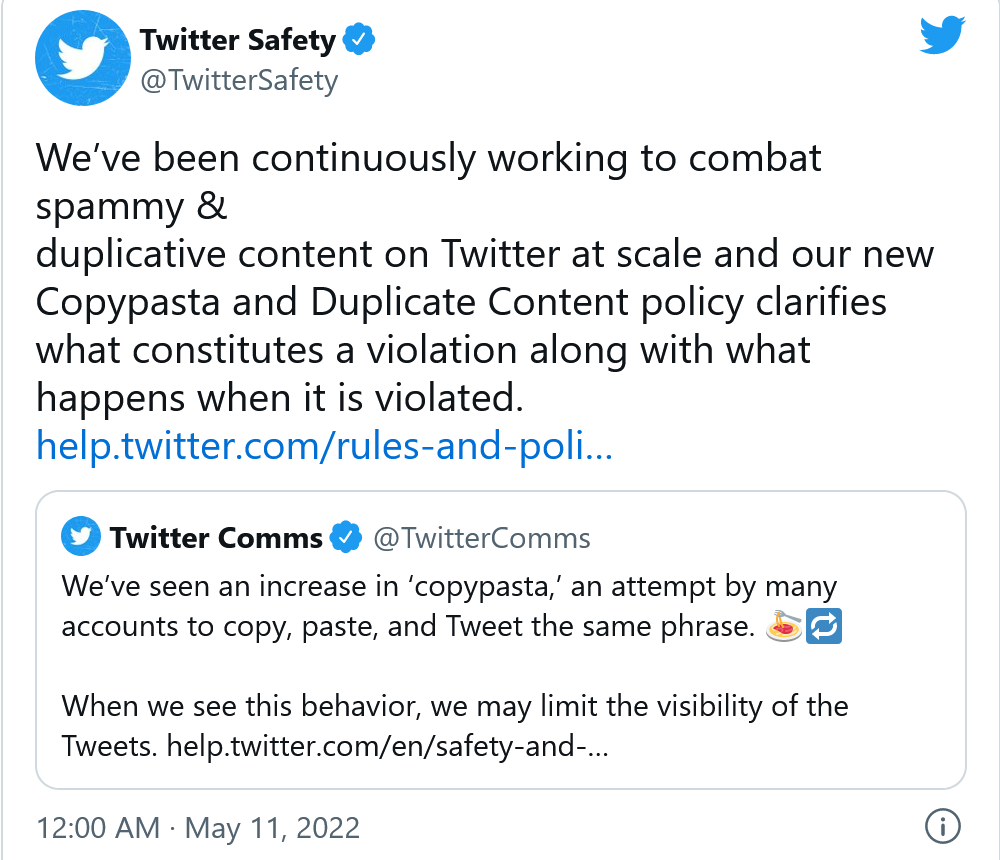Follow the help.twitter.com/en/safety-and-… link
Image resolution: width=1000 pixels, height=860 pixels.
pyautogui.click(x=388, y=746)
